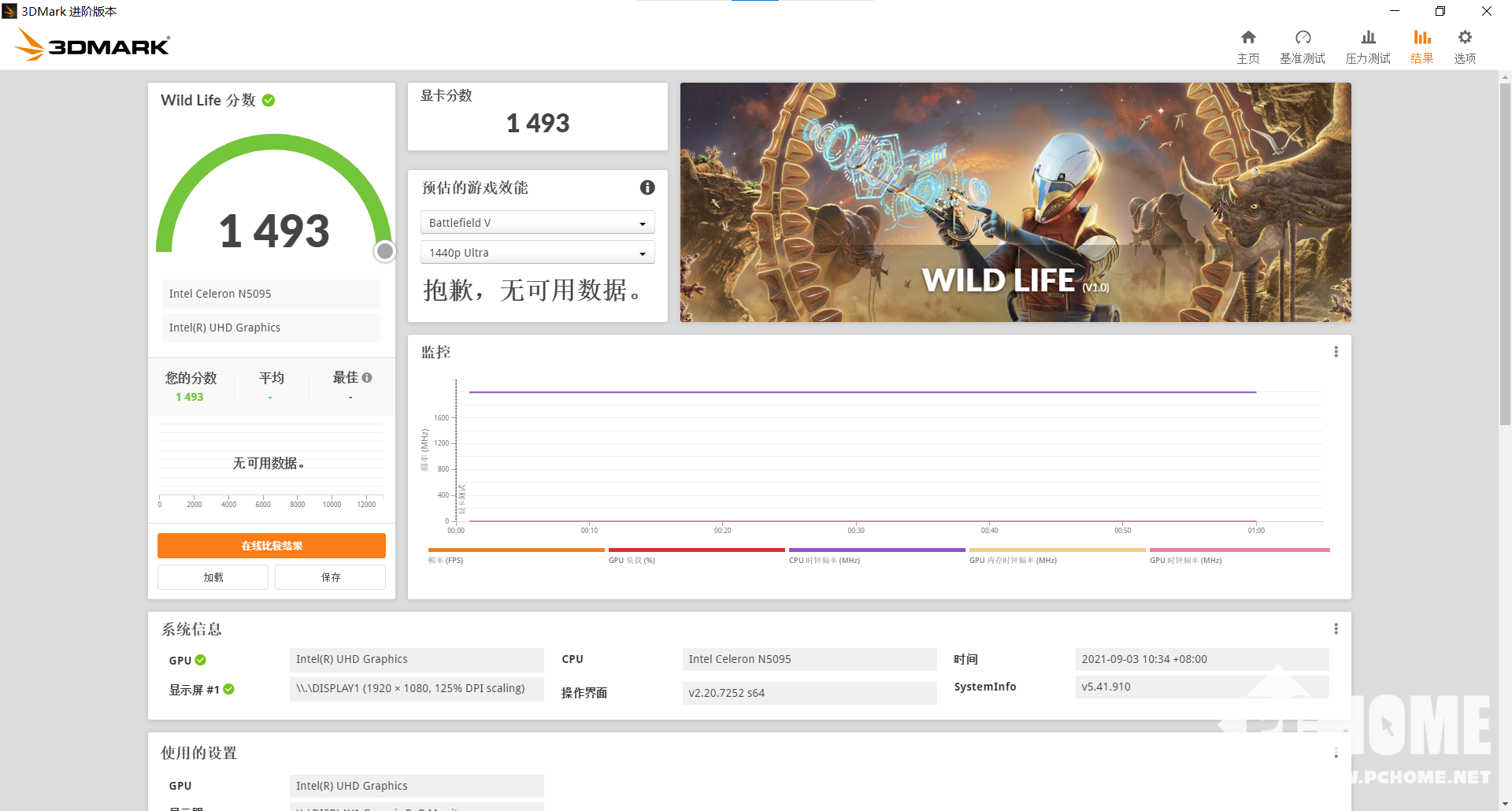The height and width of the screenshot is (811, 1512).
Task: Expand the 1440p Ultra resolution dropdown
Action: pos(538,253)
